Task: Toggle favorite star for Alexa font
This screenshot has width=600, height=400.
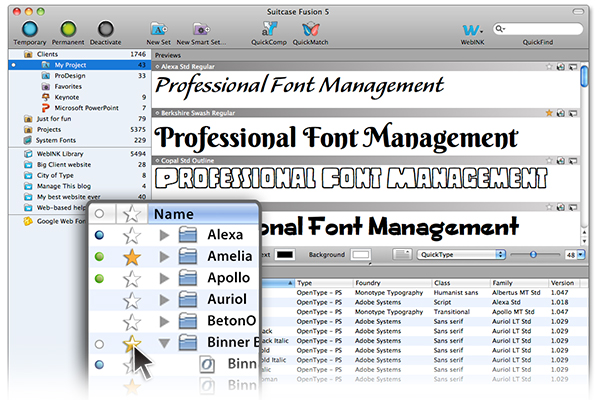Action: (x=130, y=235)
